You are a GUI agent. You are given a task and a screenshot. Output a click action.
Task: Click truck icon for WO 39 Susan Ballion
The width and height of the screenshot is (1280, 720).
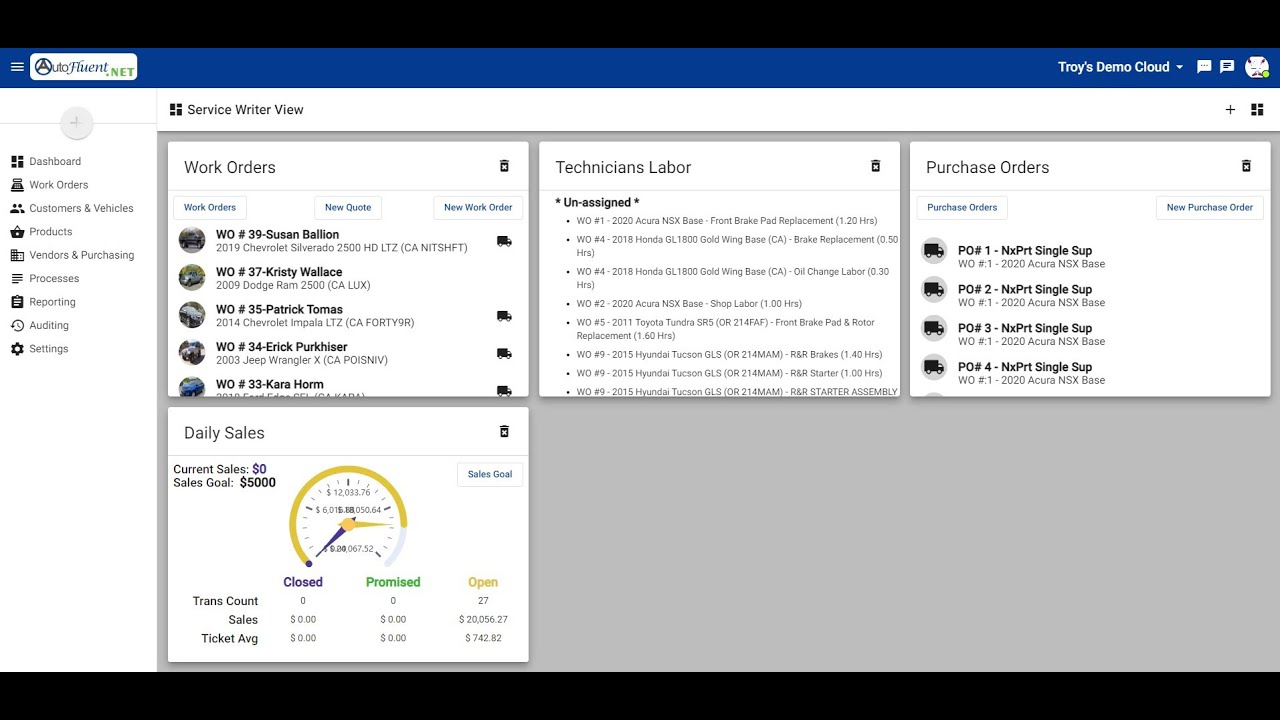[x=504, y=241]
